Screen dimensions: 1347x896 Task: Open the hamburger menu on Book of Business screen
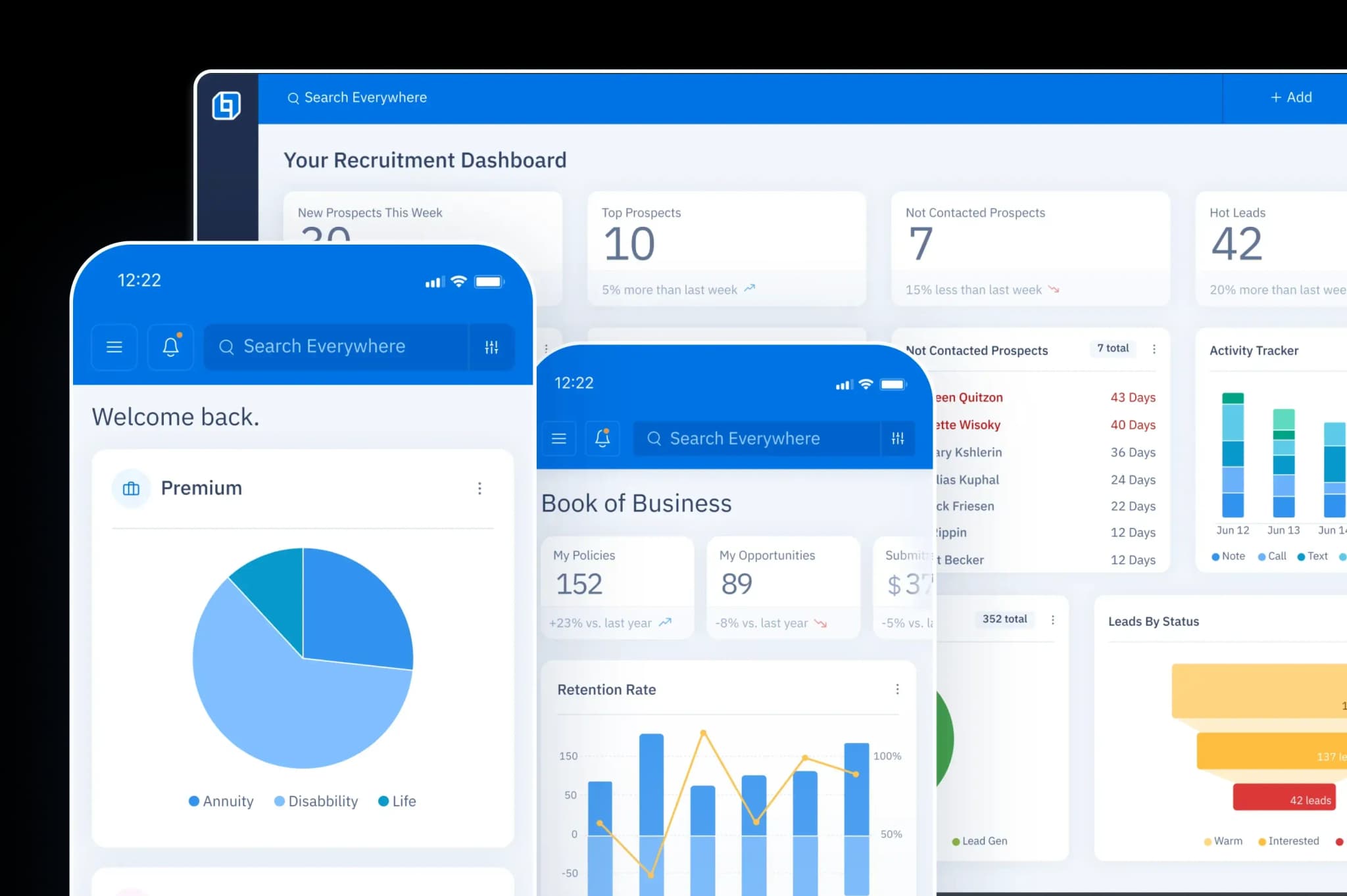(558, 438)
